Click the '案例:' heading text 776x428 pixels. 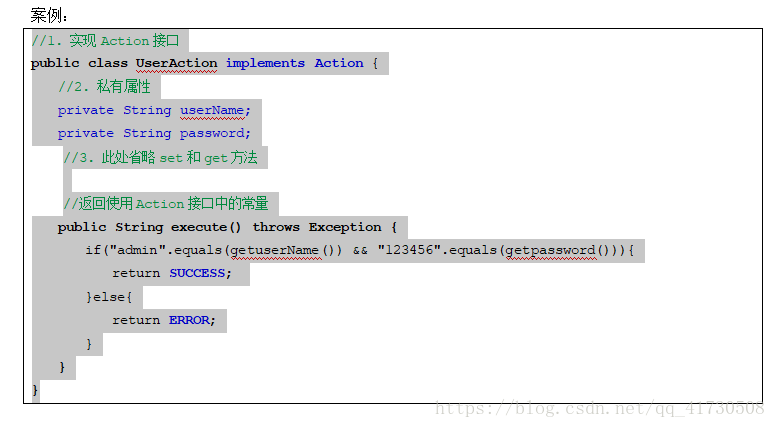pyautogui.click(x=48, y=15)
